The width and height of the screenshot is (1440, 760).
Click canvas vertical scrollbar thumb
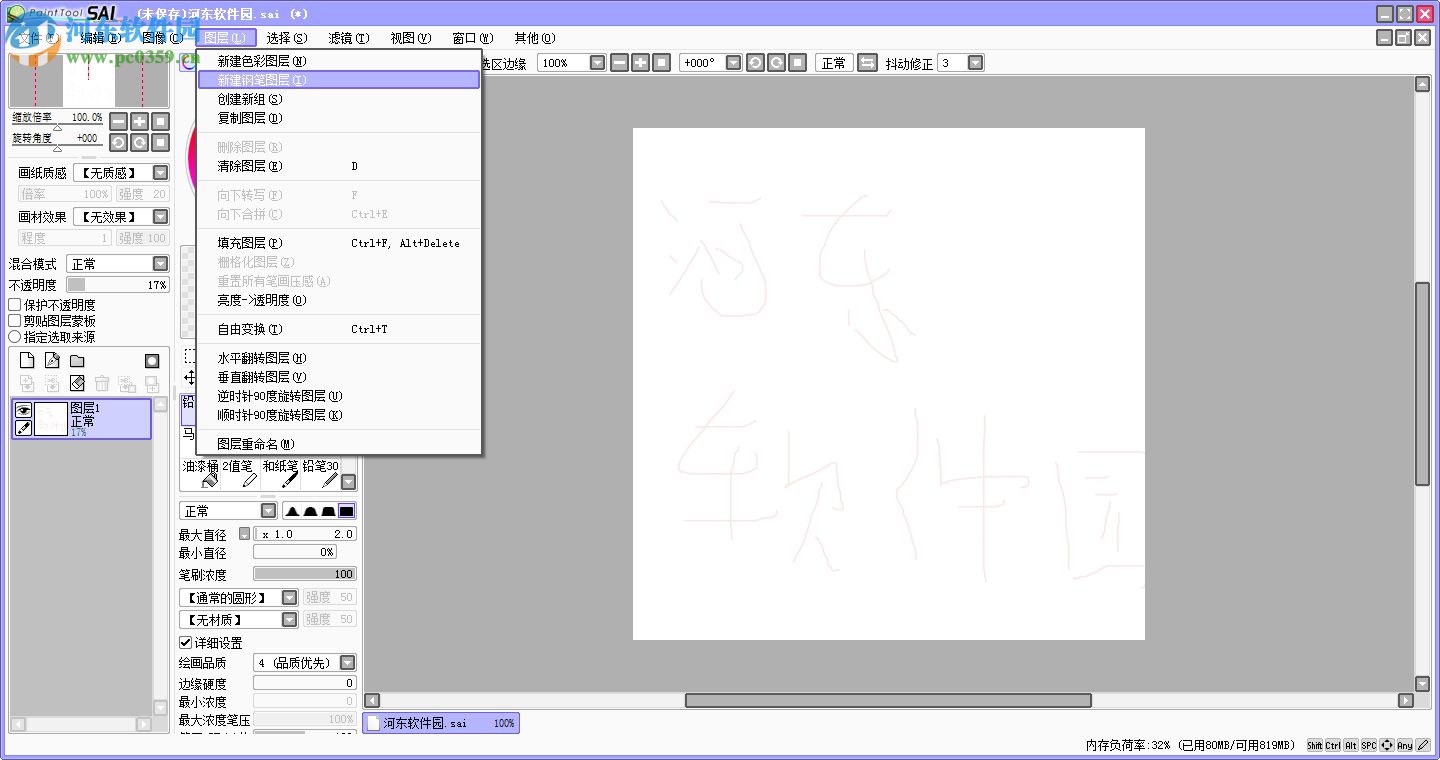(x=1423, y=384)
